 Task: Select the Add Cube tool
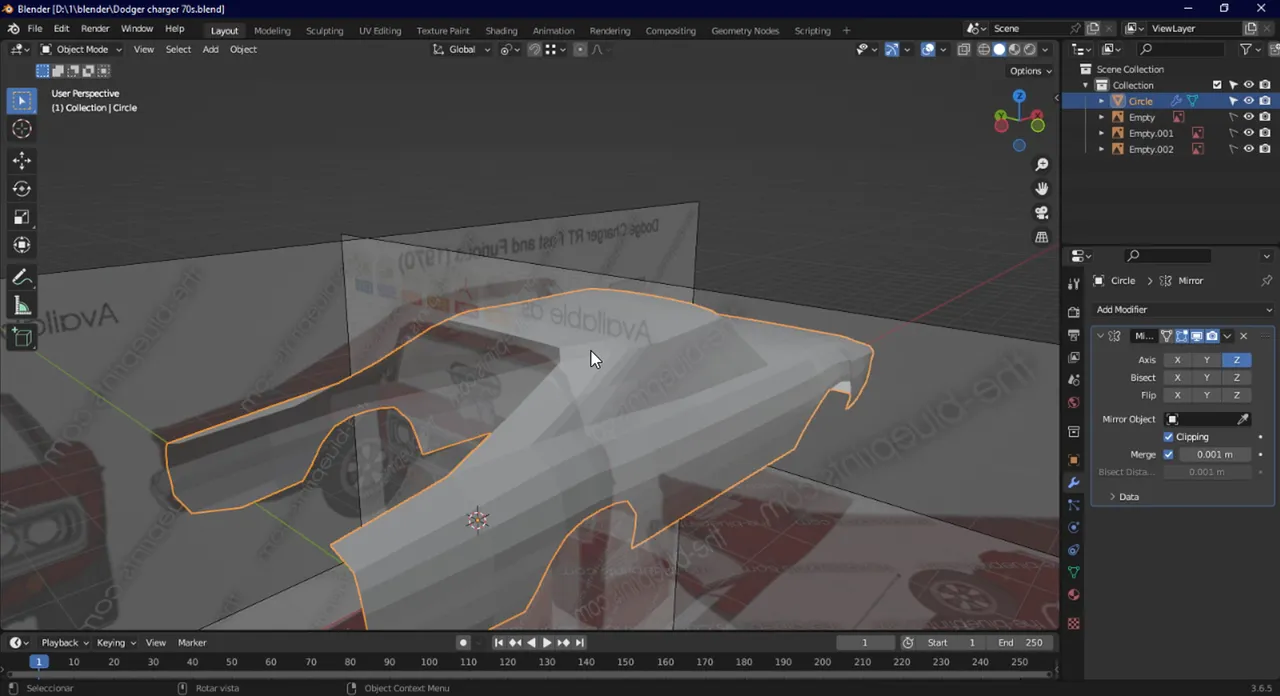coord(22,337)
